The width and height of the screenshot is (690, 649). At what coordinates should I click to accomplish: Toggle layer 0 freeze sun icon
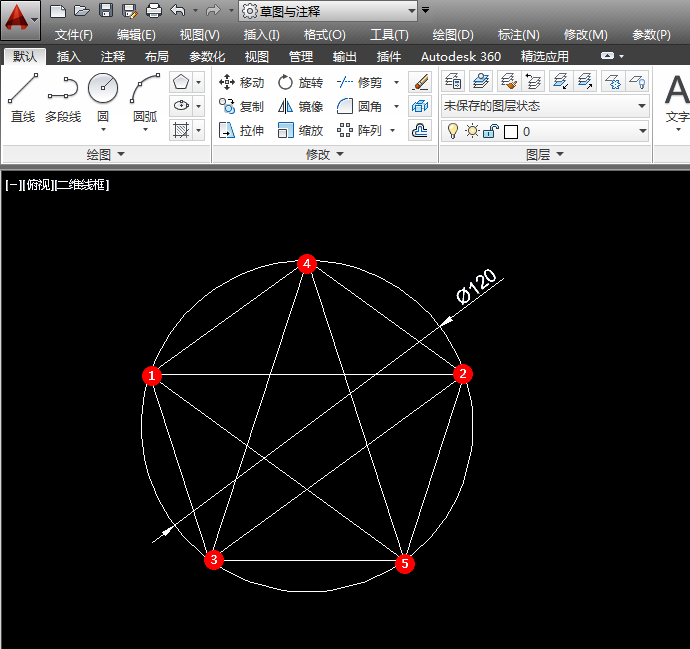(472, 131)
